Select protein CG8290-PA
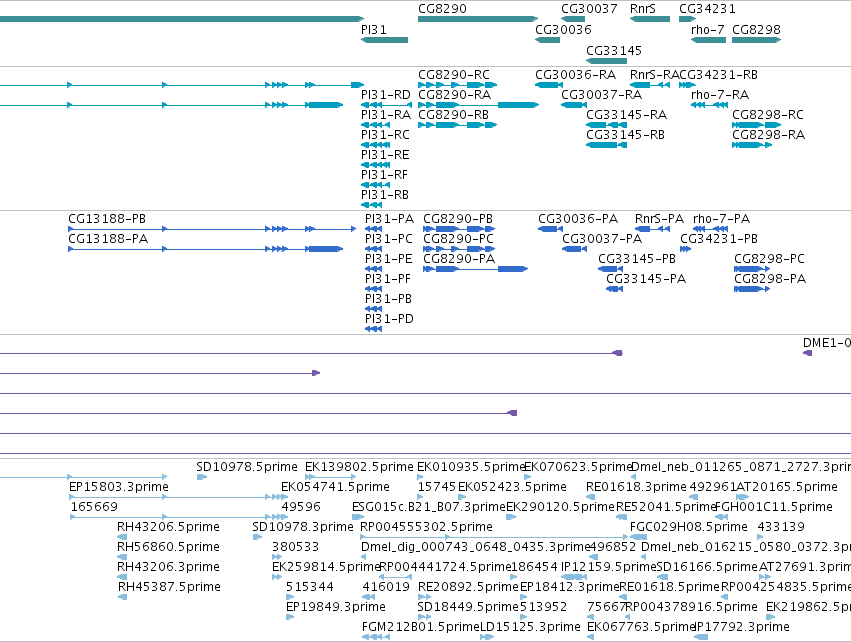851x642 pixels. tap(475, 269)
